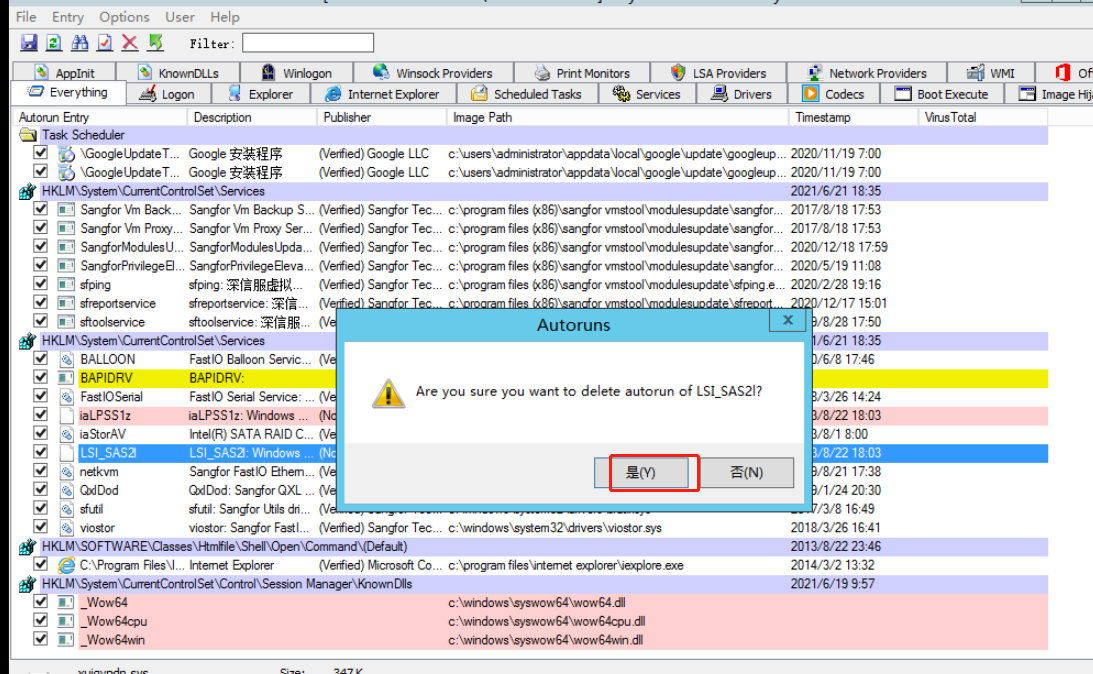Switch to the Scheduled Tasks tab
Screen dimensions: 1093x674
527,94
